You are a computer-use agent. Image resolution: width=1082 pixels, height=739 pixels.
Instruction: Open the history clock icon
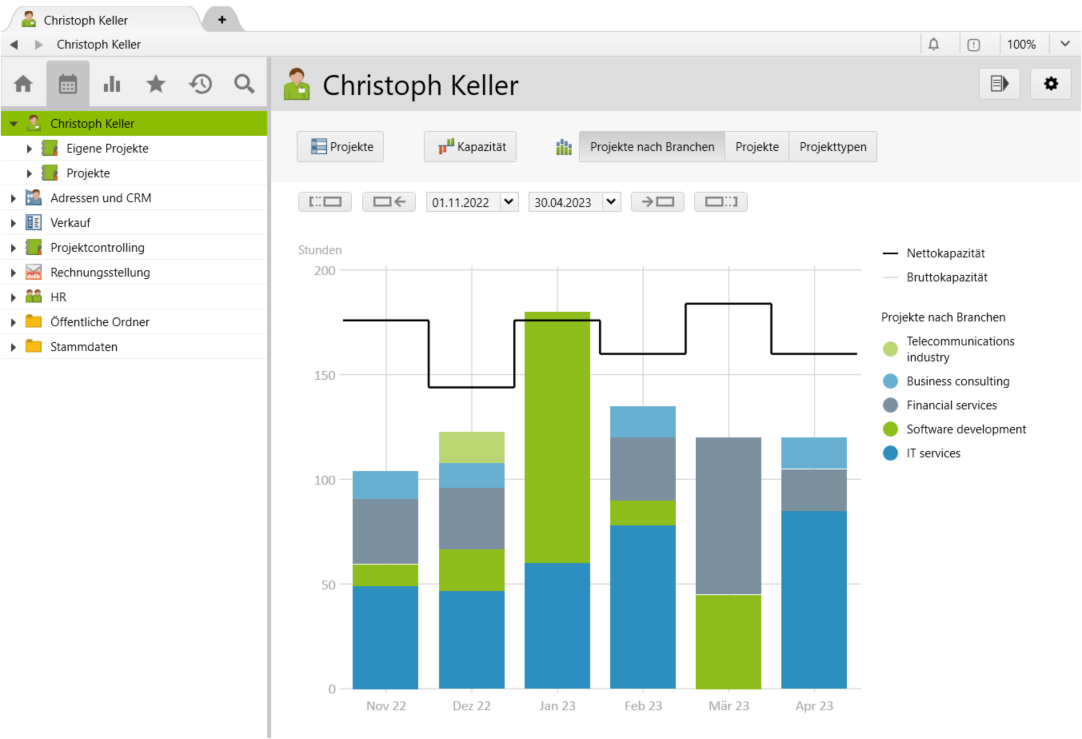click(x=201, y=85)
